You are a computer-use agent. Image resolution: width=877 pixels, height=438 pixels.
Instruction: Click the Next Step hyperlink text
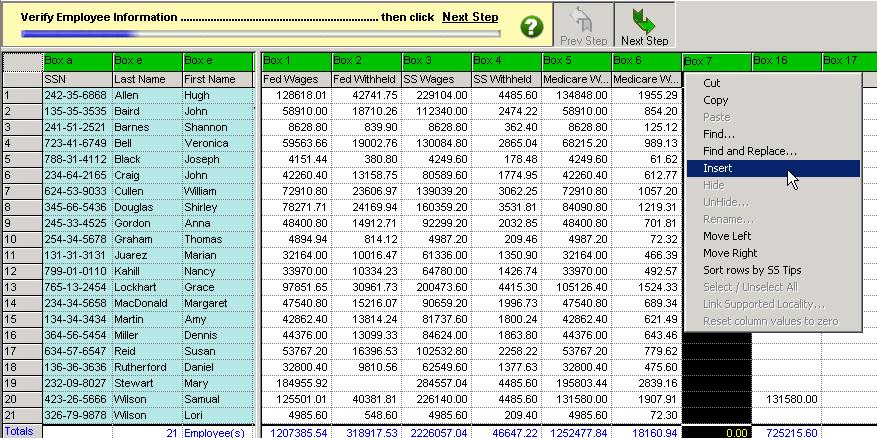pos(469,17)
